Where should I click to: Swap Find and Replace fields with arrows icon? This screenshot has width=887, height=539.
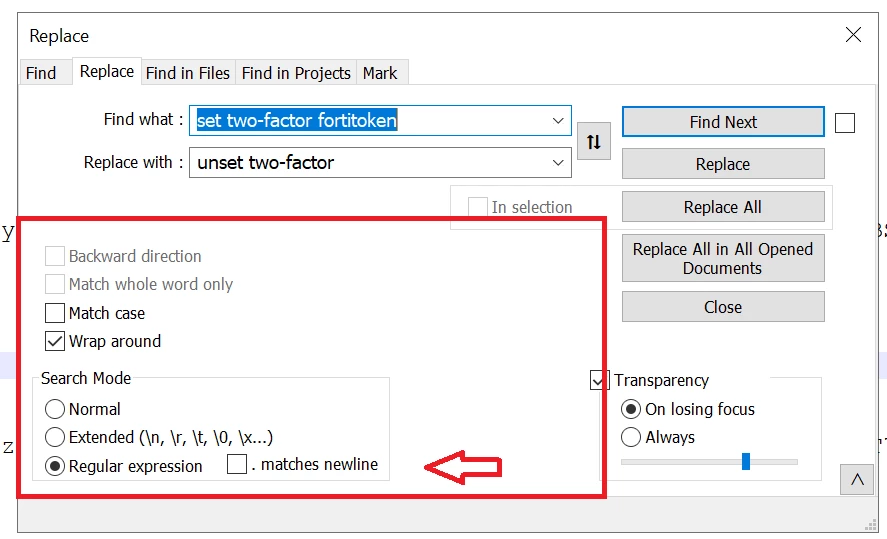[x=593, y=141]
